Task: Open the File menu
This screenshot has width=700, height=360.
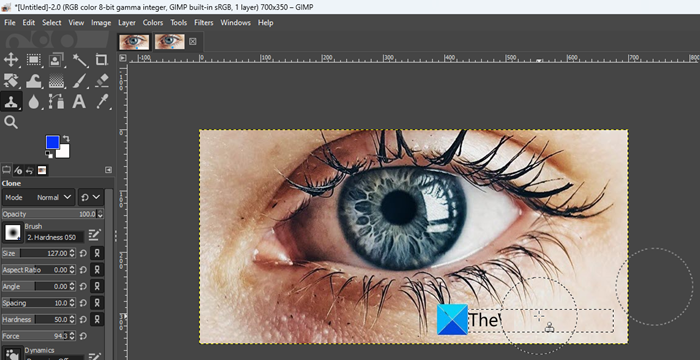Action: coord(9,22)
